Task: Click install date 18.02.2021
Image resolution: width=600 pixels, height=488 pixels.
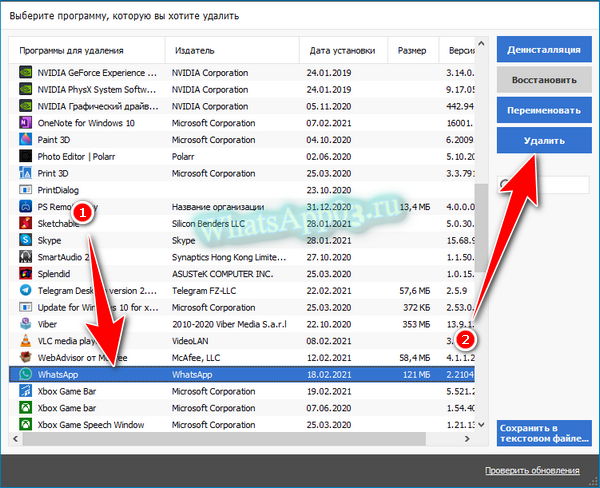Action: pos(329,374)
